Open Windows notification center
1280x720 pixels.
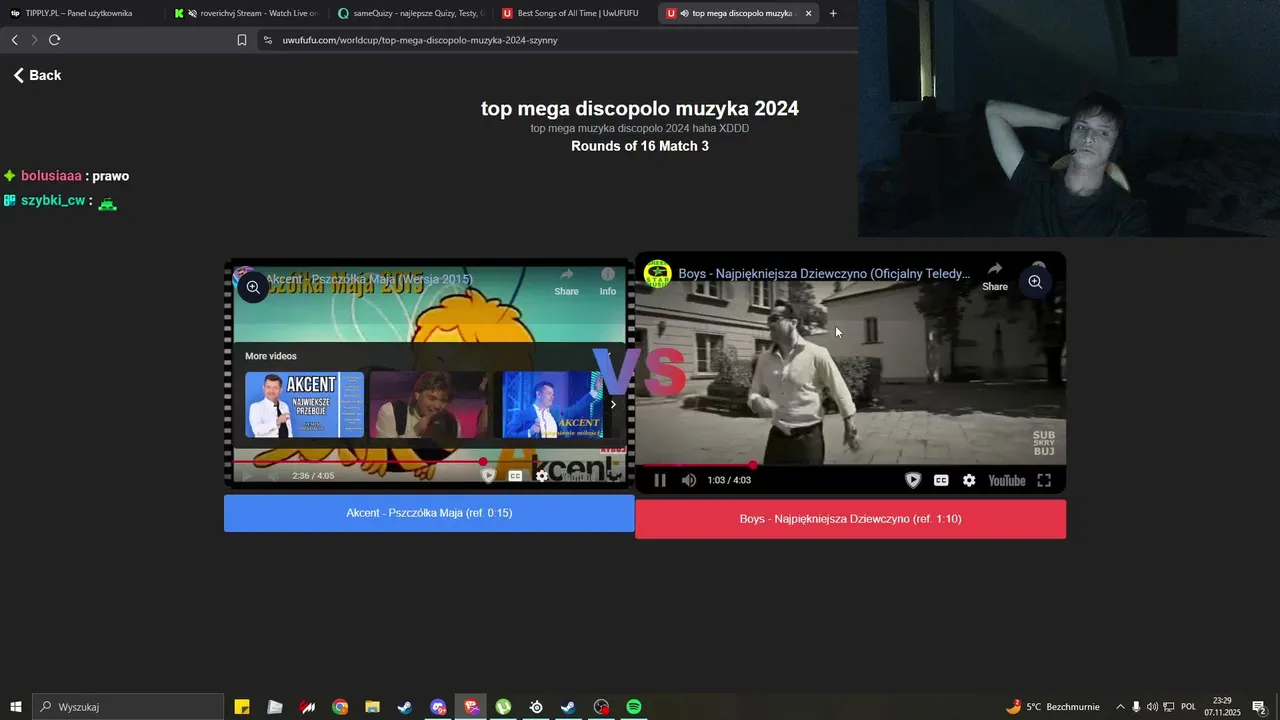[x=1259, y=707]
